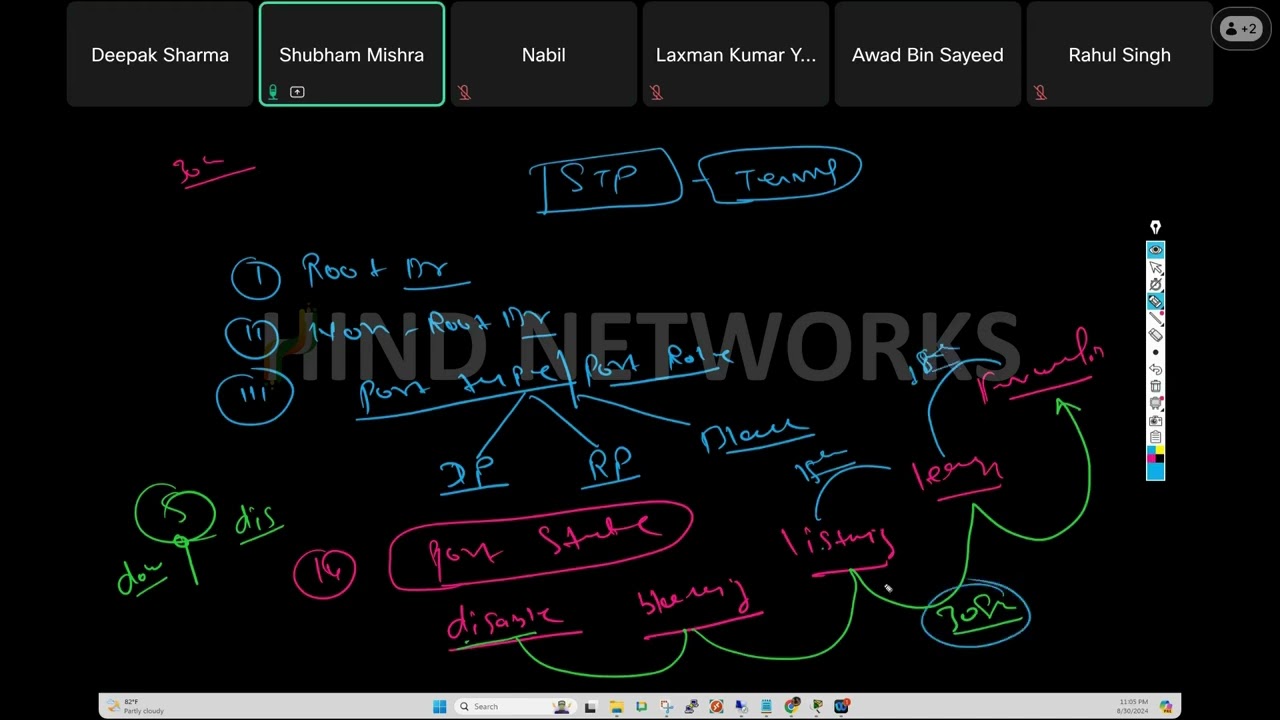Open File Explorer from the taskbar
1280x720 pixels.
point(617,706)
